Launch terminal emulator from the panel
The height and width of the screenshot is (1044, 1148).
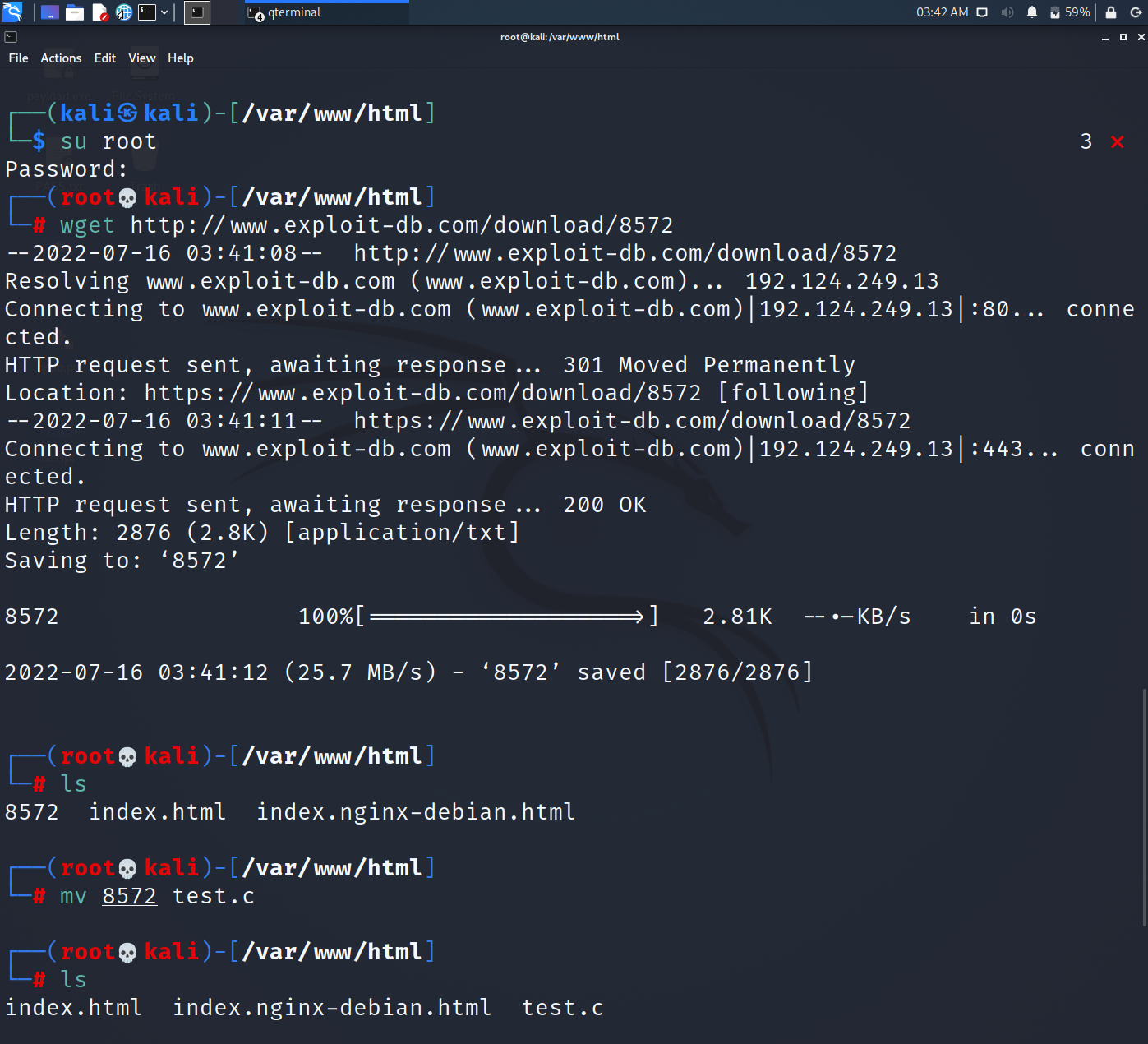pyautogui.click(x=147, y=12)
